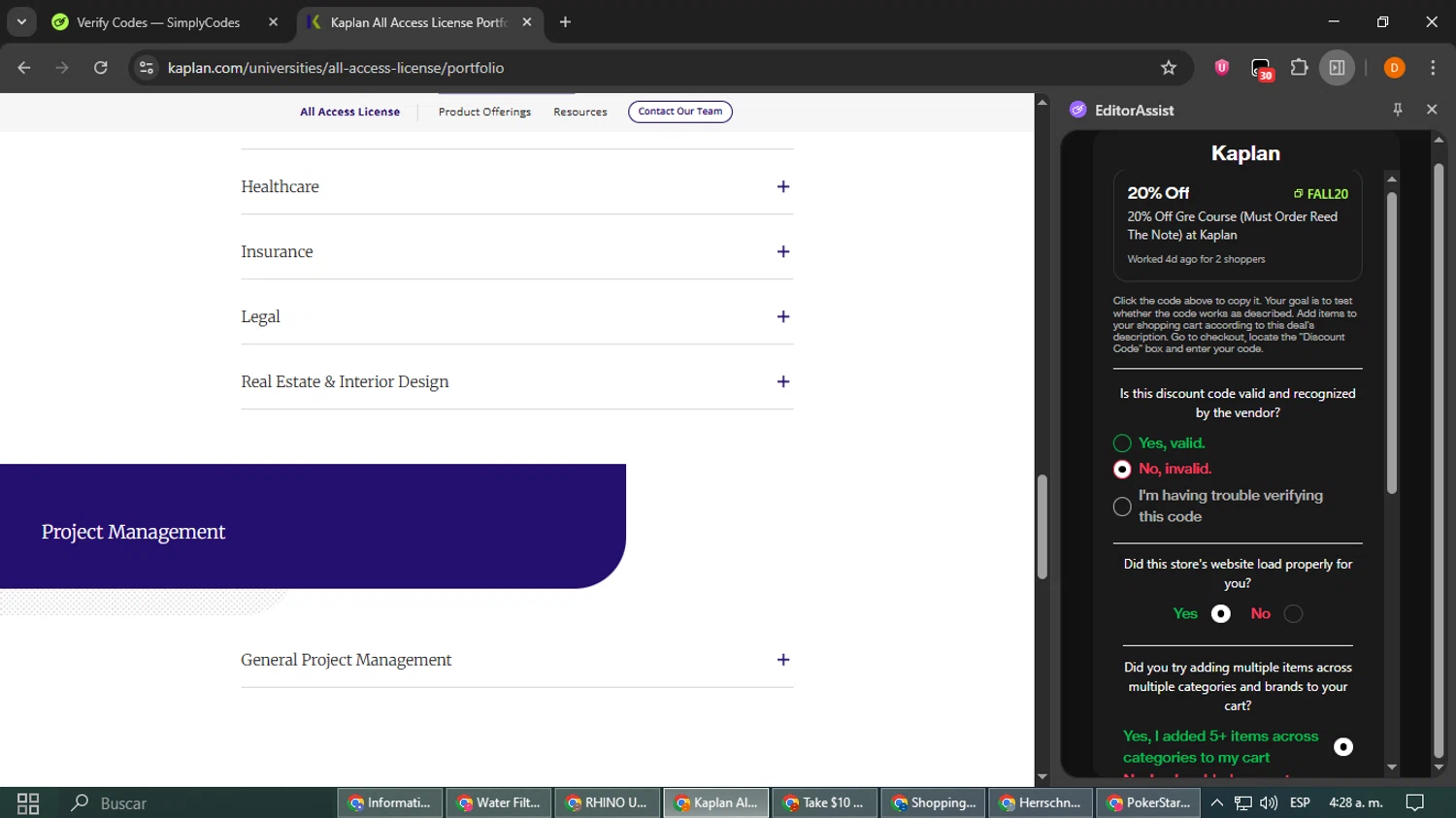Switch to Take $10 taskbar window
This screenshot has height=818, width=1456.
(x=825, y=802)
